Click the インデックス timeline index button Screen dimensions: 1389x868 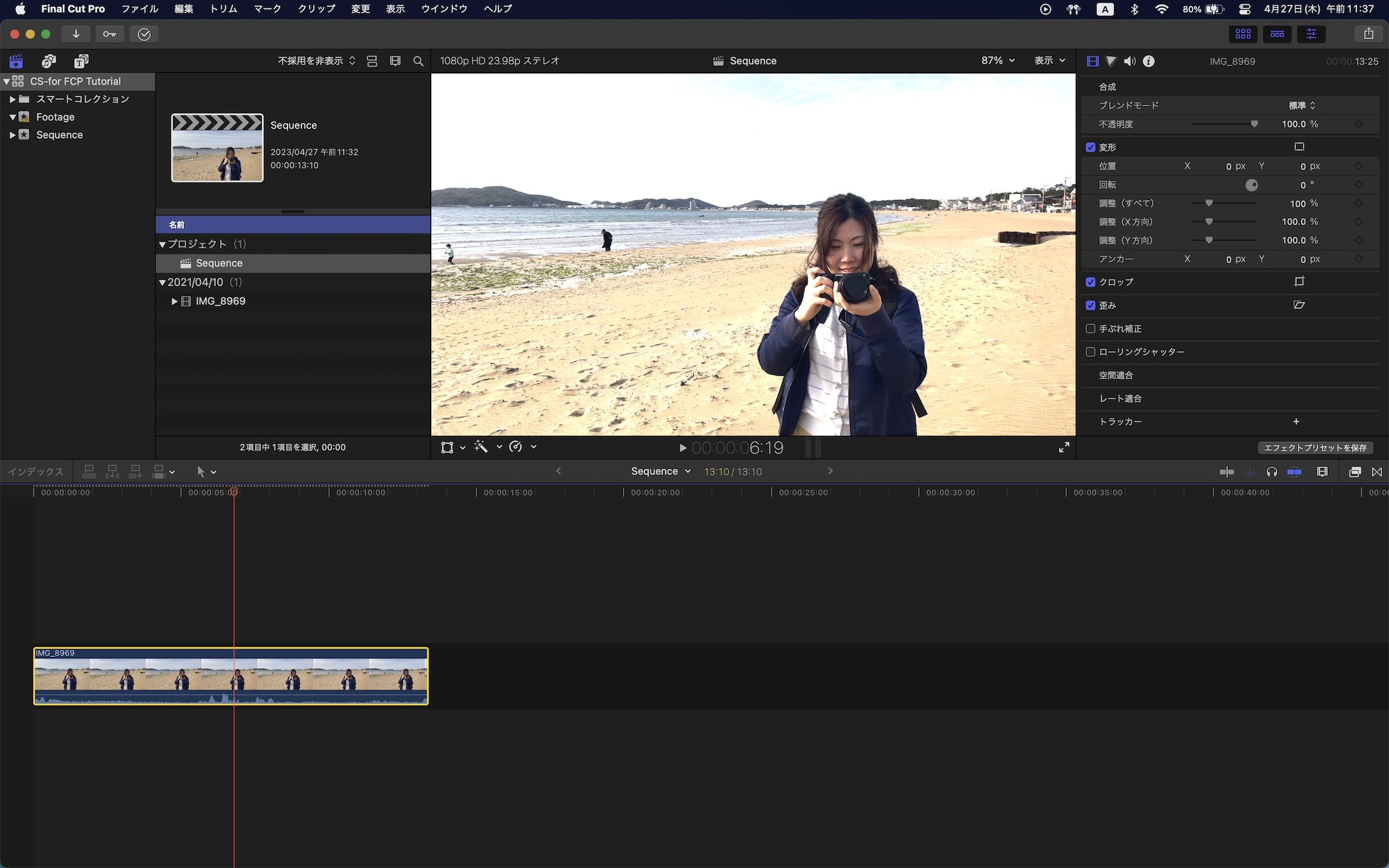click(x=35, y=471)
